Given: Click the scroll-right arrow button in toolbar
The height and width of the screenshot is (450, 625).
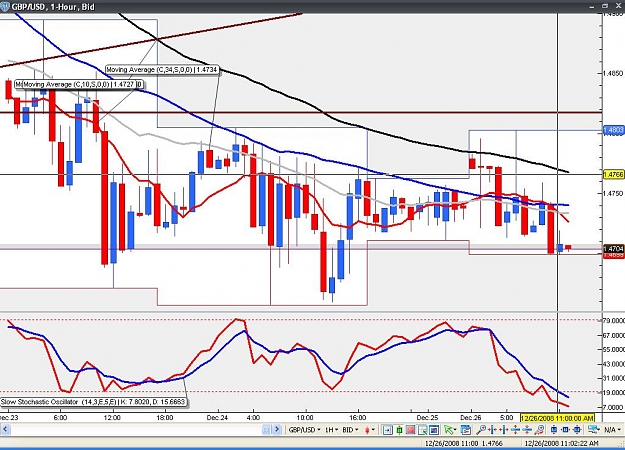Looking at the screenshot, I should coord(277,430).
